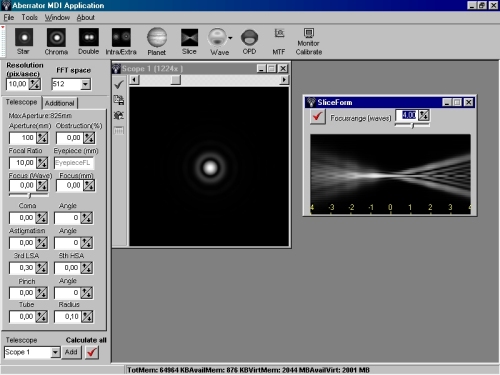Click the star image in Scope 1 window
The image size is (500, 375).
[209, 167]
